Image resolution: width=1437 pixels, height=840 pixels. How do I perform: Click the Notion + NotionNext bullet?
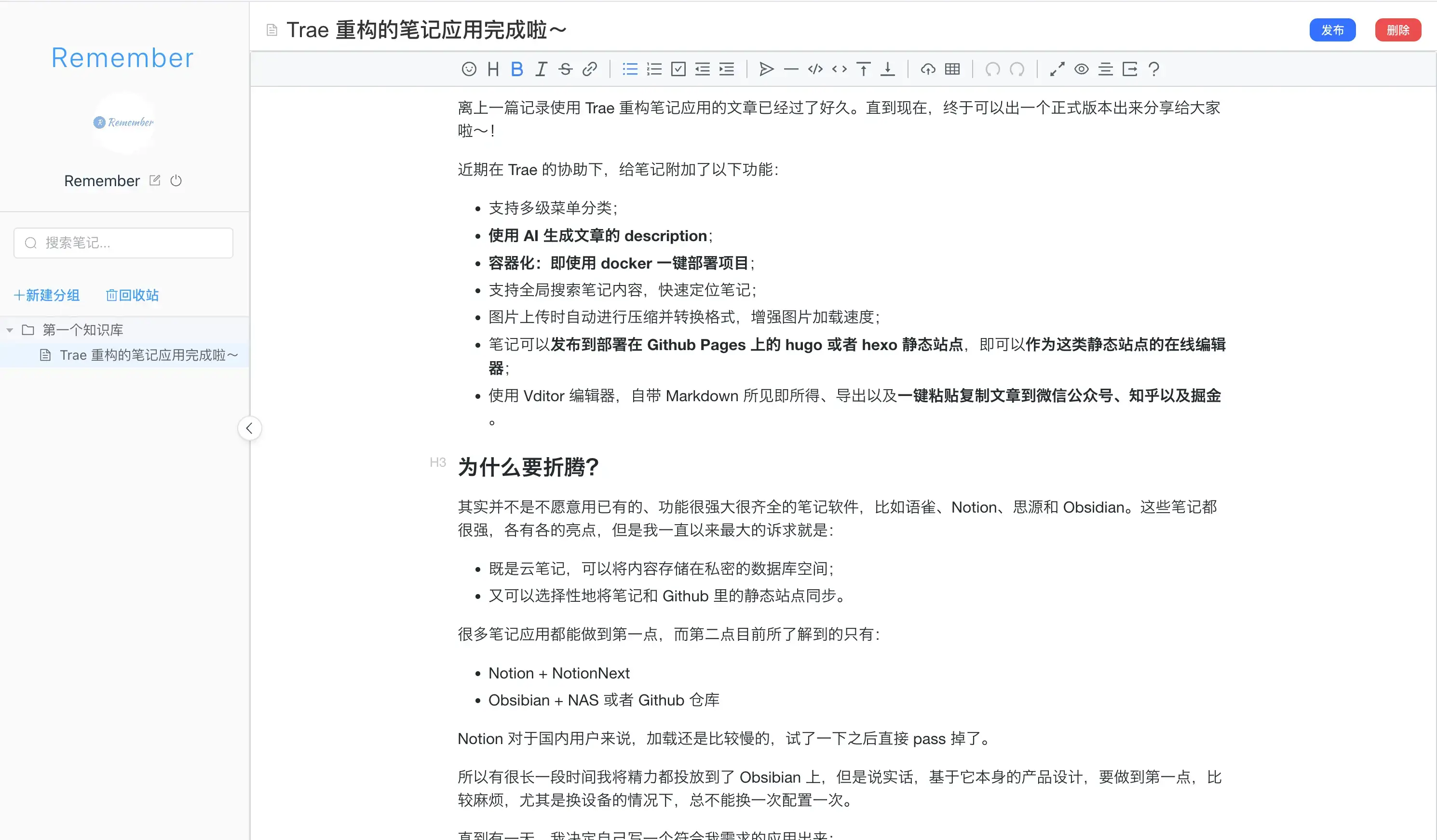pos(559,673)
